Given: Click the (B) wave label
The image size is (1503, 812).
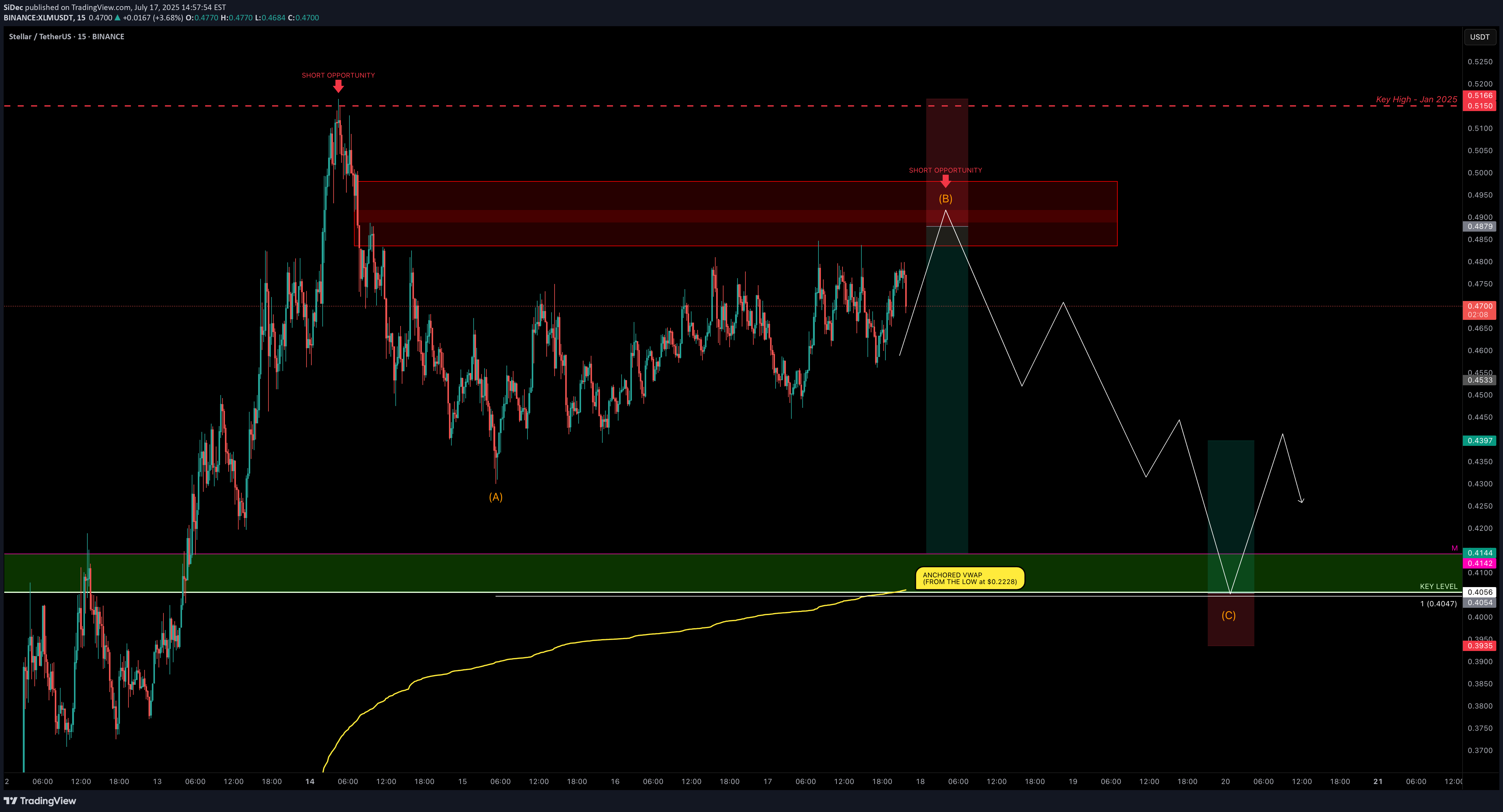Looking at the screenshot, I should 945,199.
